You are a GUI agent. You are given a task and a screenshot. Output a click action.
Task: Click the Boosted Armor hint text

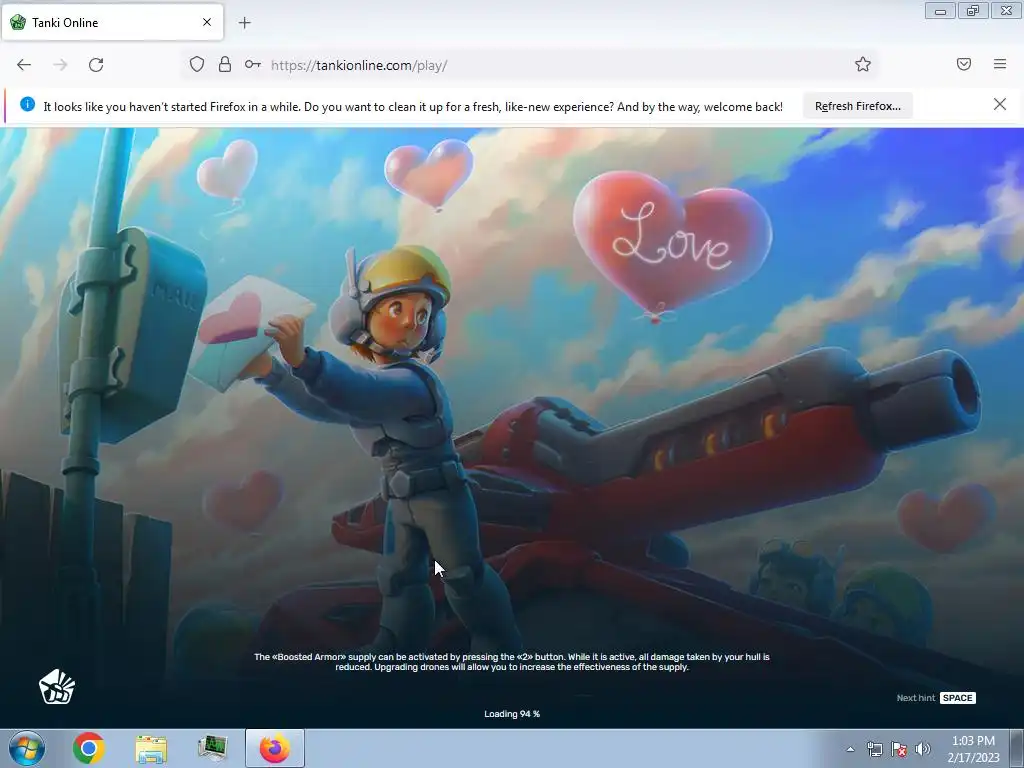(x=512, y=662)
